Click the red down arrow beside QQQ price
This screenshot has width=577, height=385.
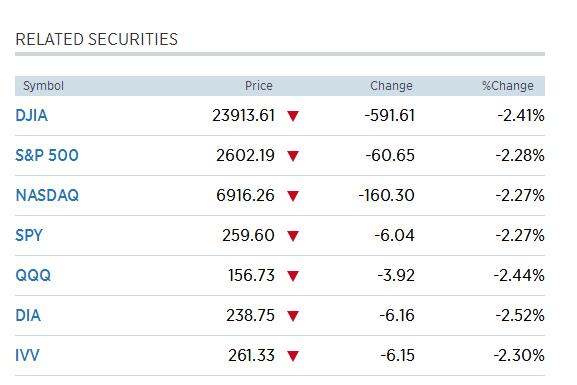click(x=293, y=276)
